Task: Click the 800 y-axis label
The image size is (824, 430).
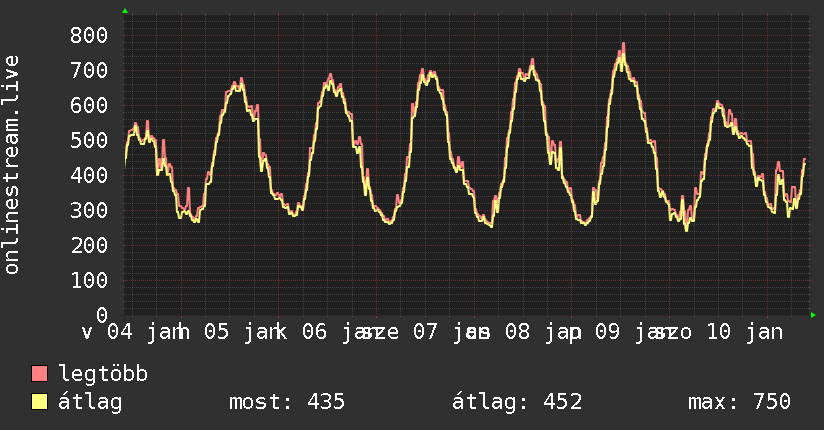Action: 89,36
